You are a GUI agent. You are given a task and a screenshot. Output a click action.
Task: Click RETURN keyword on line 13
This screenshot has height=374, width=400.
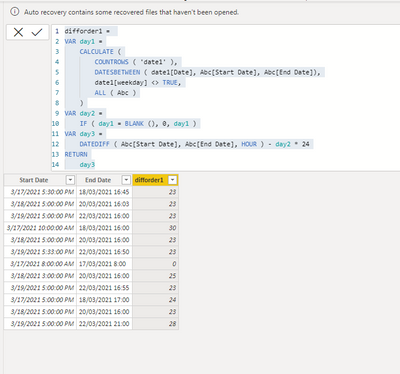coord(76,155)
